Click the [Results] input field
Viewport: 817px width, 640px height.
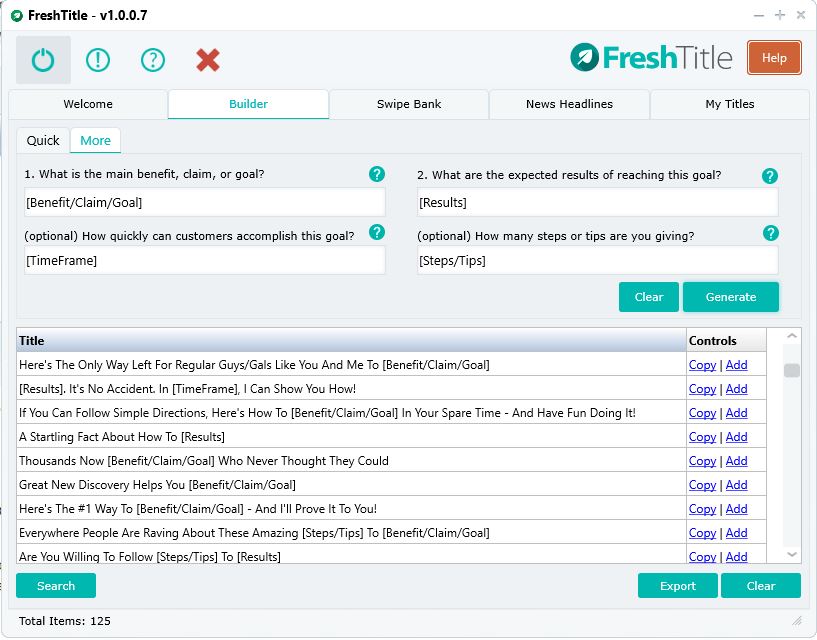tap(598, 202)
